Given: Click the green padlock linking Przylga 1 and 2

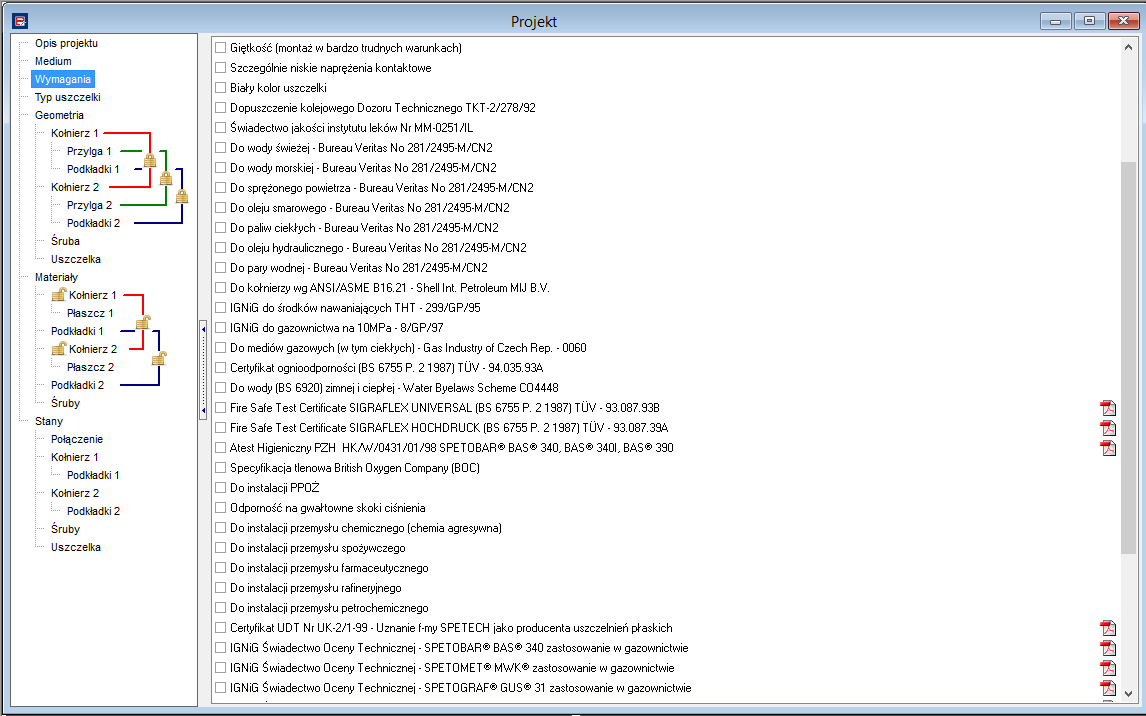Looking at the screenshot, I should (166, 178).
